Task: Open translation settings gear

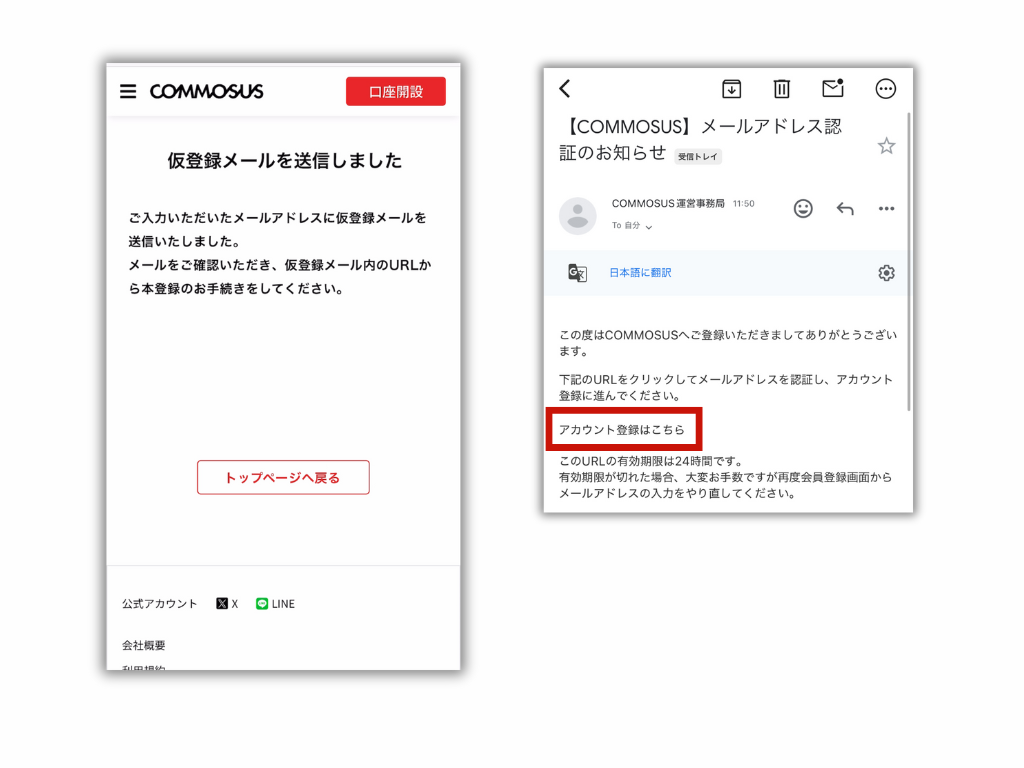Action: tap(886, 272)
